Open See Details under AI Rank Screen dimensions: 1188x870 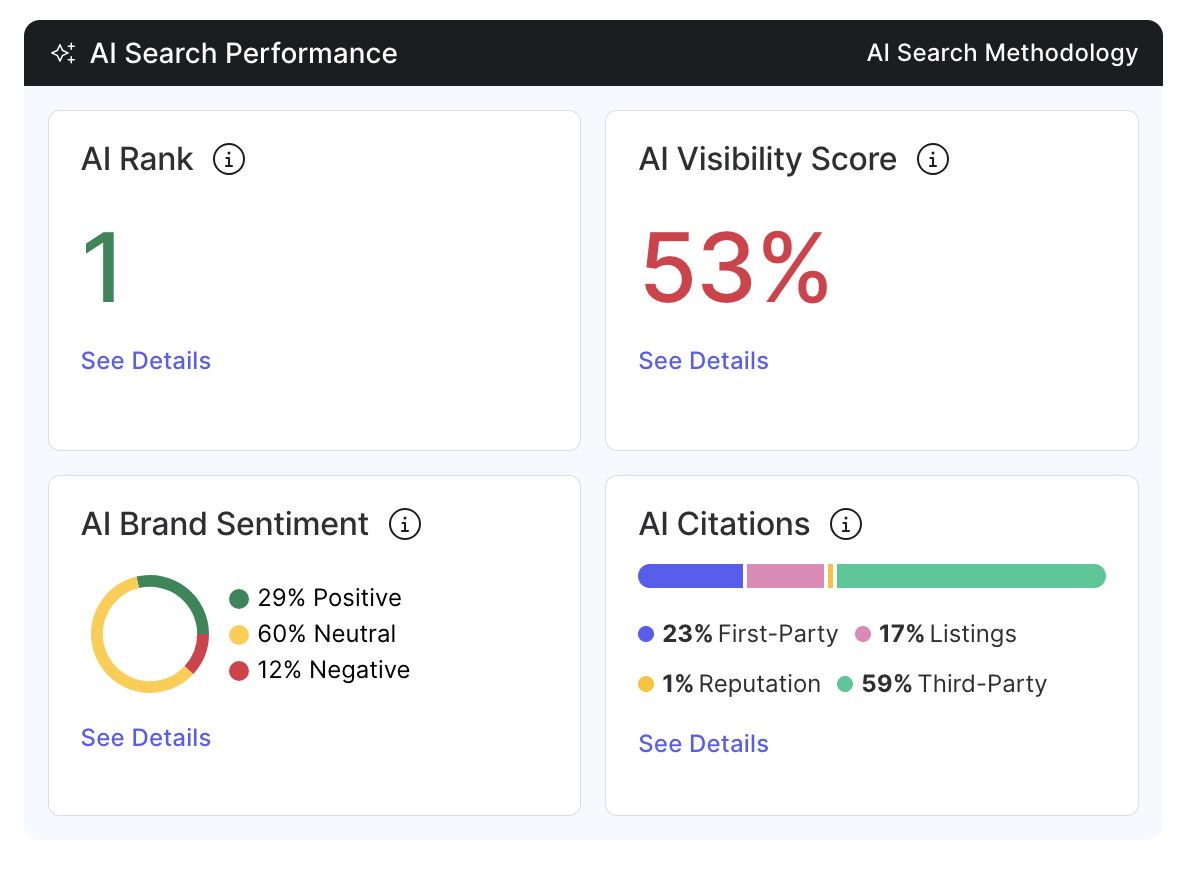[x=146, y=361]
